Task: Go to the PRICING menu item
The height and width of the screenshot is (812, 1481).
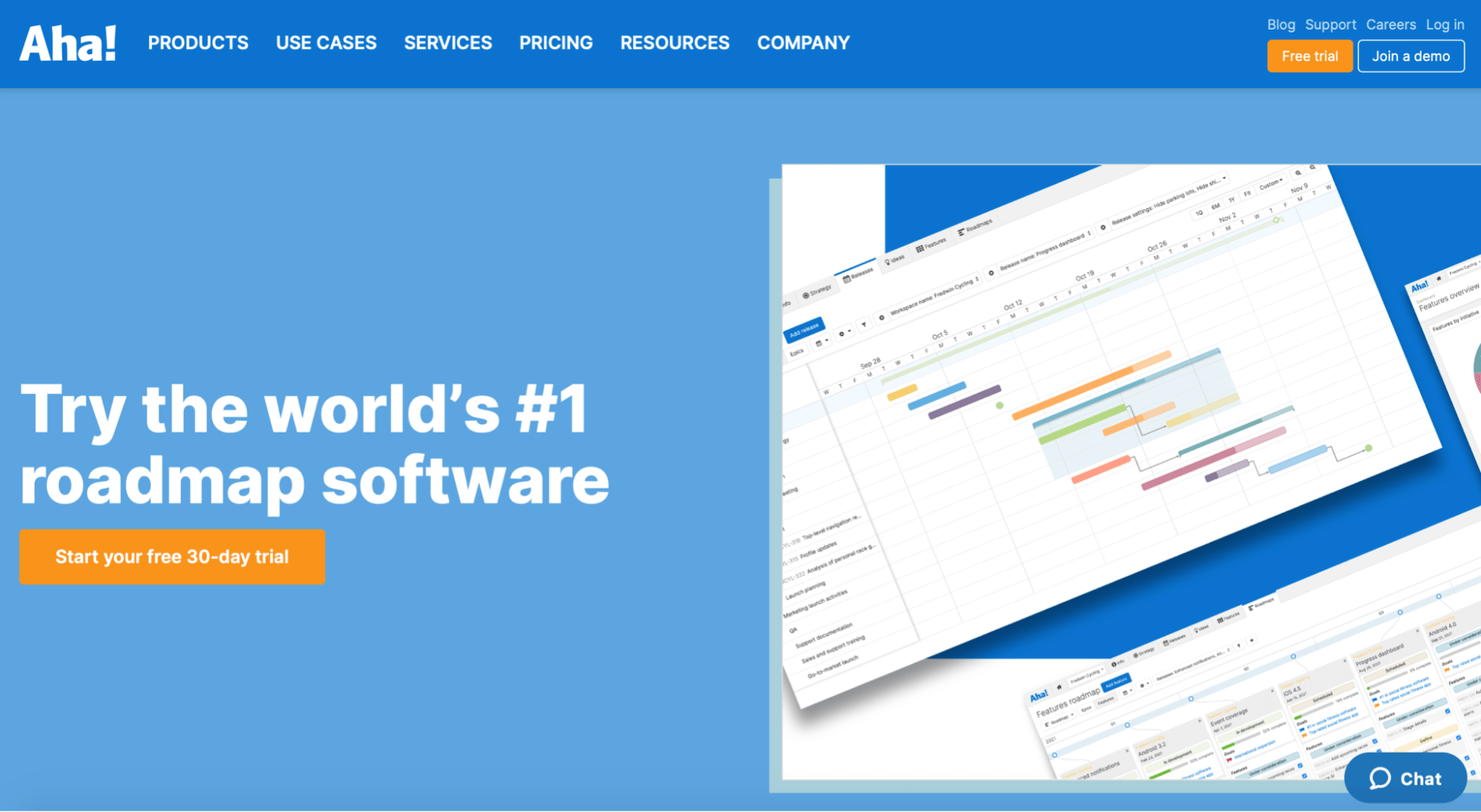Action: 556,43
